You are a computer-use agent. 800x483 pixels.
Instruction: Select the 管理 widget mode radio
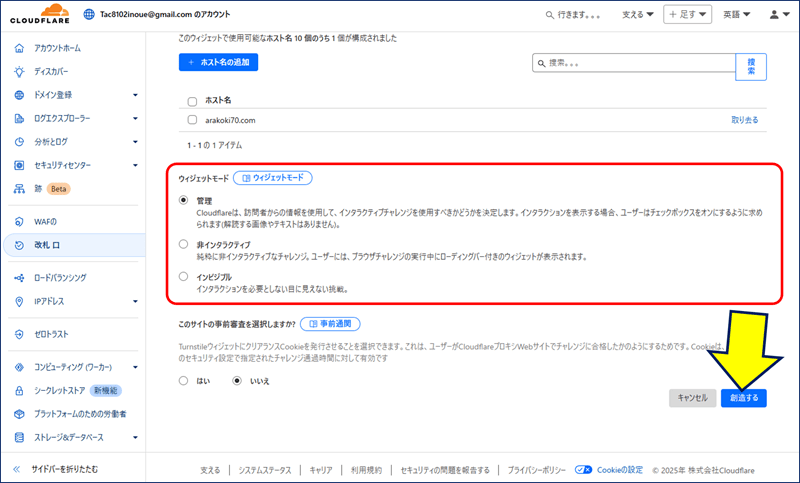coord(184,200)
